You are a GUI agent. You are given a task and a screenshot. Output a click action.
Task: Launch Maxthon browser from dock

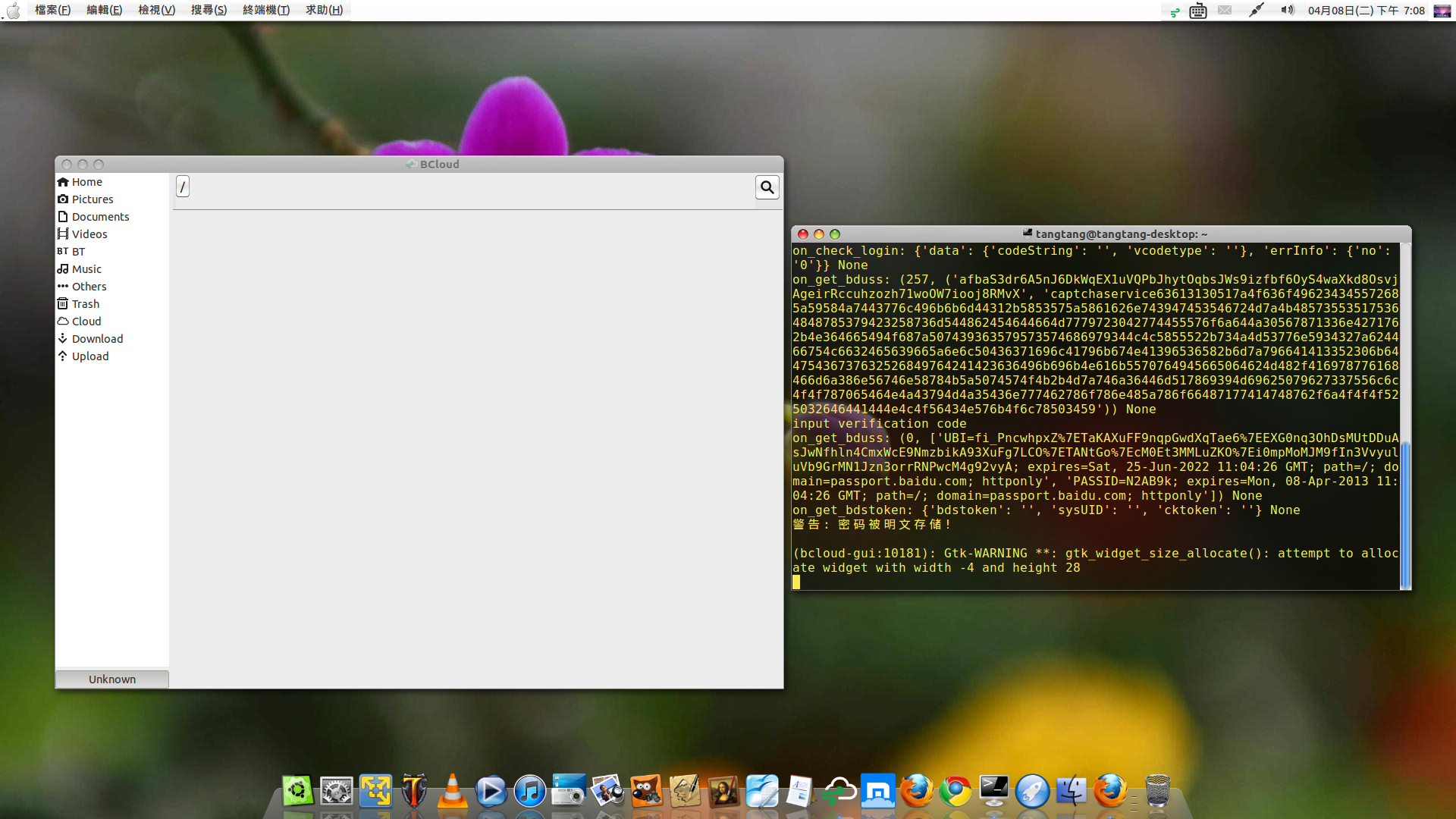878,791
